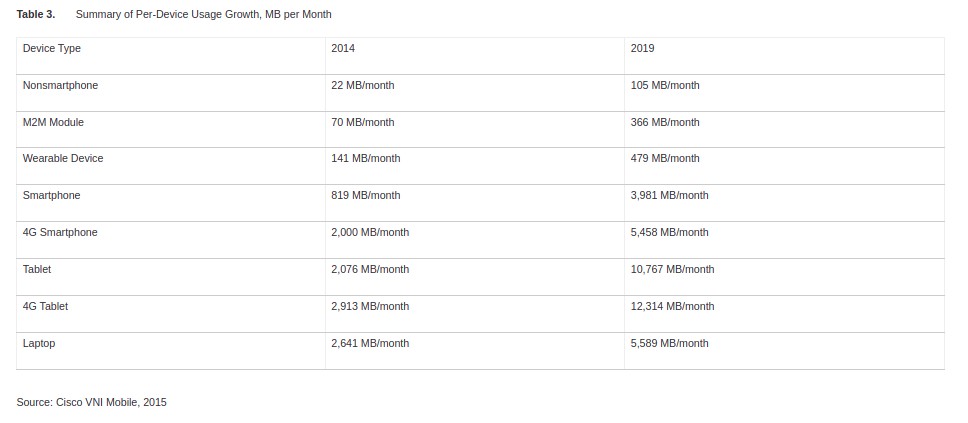Click the '2014' column header
This screenshot has width=968, height=423.
click(343, 48)
